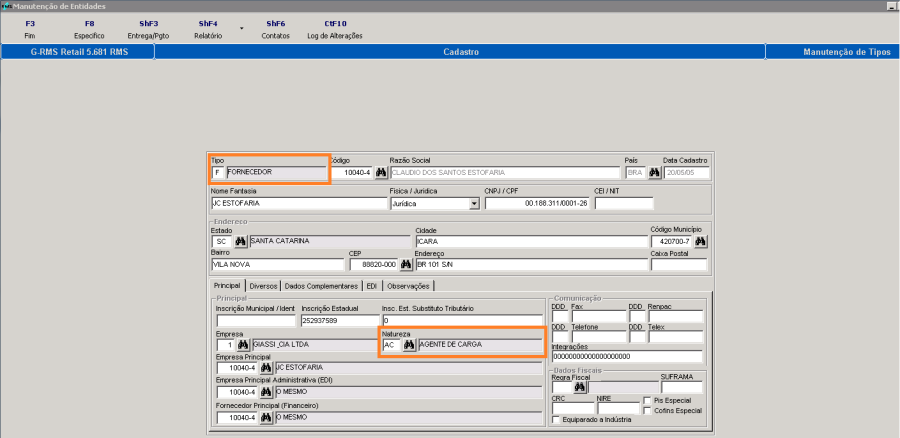Enable the Pis Especial checkbox
The width and height of the screenshot is (900, 438).
[647, 400]
